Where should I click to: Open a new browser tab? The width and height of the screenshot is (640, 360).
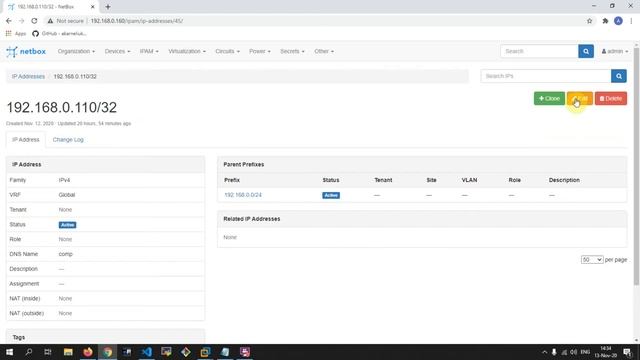pyautogui.click(x=108, y=7)
